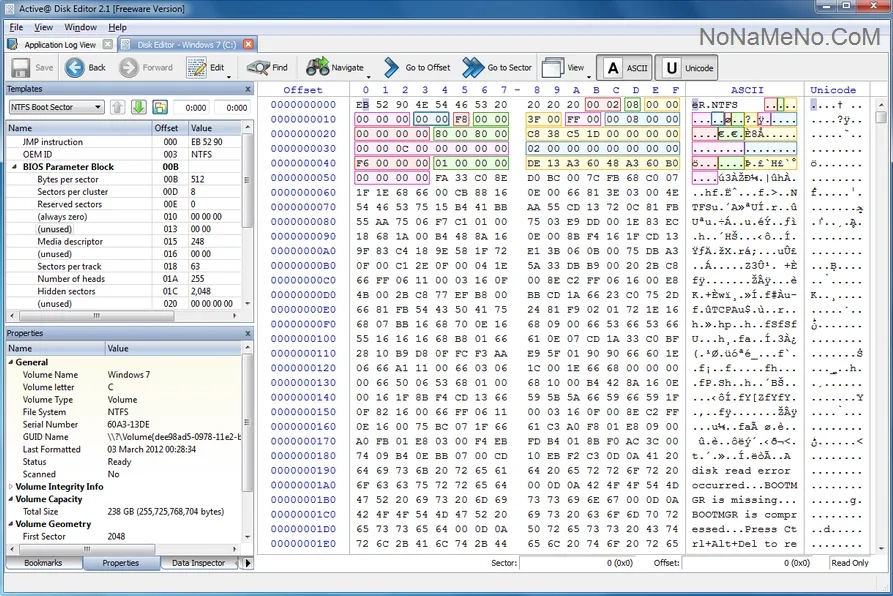Expand Volume Integrity Info section
The image size is (893, 596).
click(x=11, y=487)
